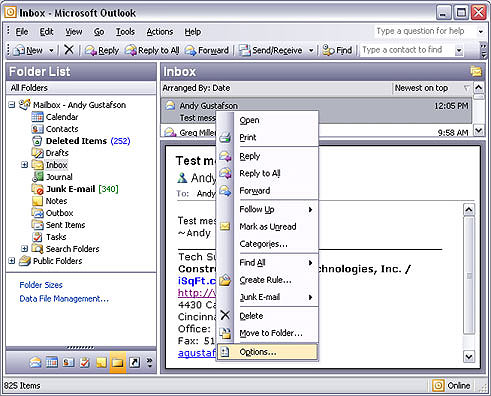Image resolution: width=491 pixels, height=396 pixels.
Task: Open the Notes folder
Action: 49,201
